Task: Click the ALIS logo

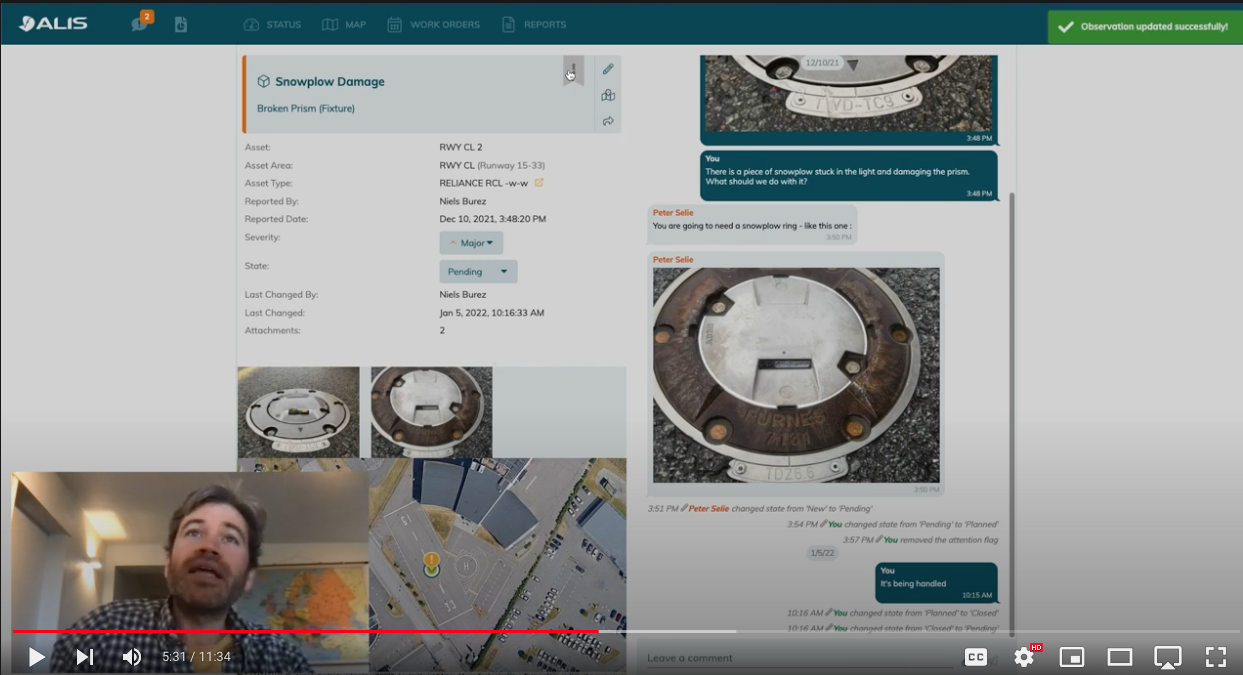Action: (54, 24)
